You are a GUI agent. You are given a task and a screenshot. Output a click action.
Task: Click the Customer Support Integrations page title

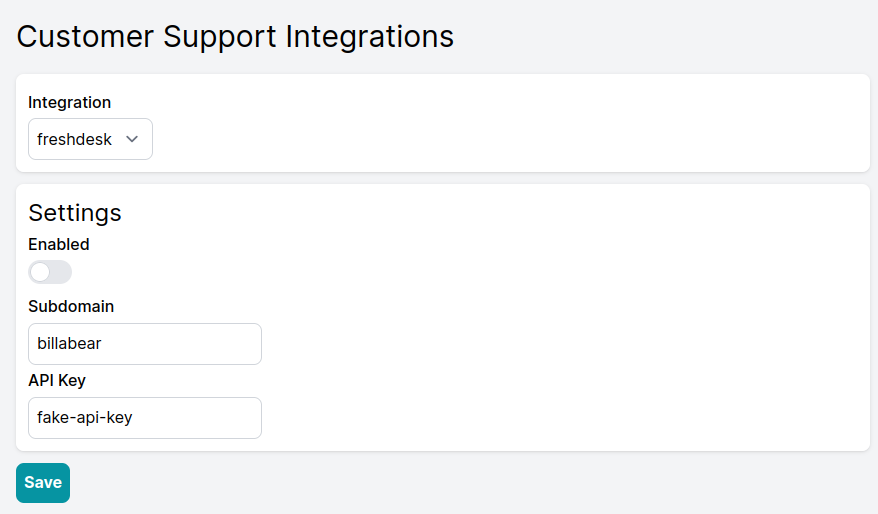click(x=235, y=37)
